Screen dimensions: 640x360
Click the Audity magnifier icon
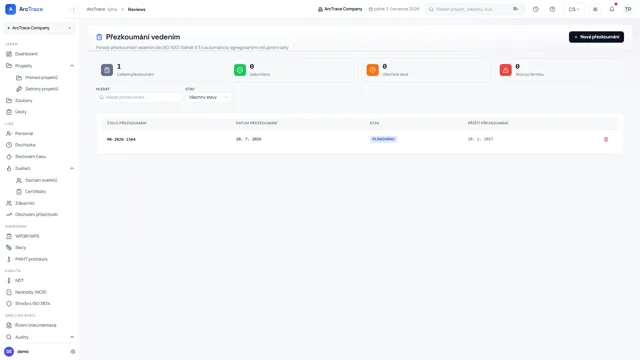(9, 337)
